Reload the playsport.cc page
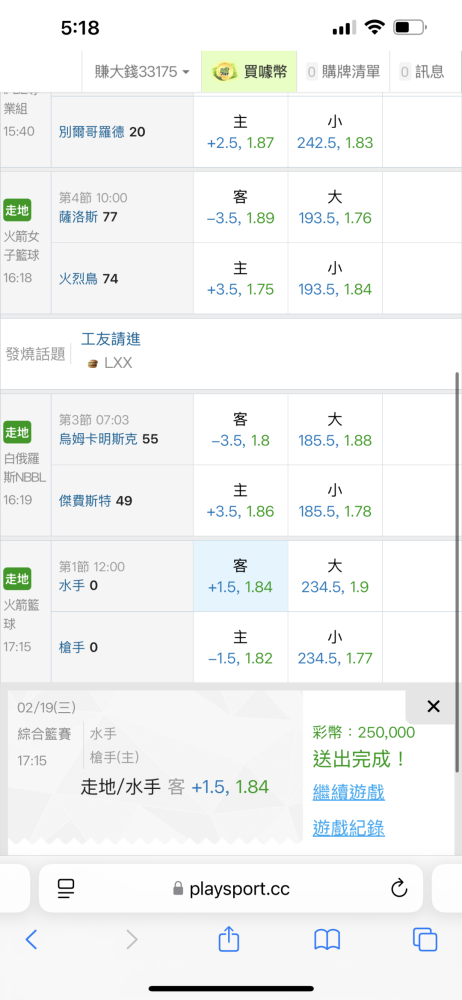Viewport: 462px width, 1000px height. [399, 888]
